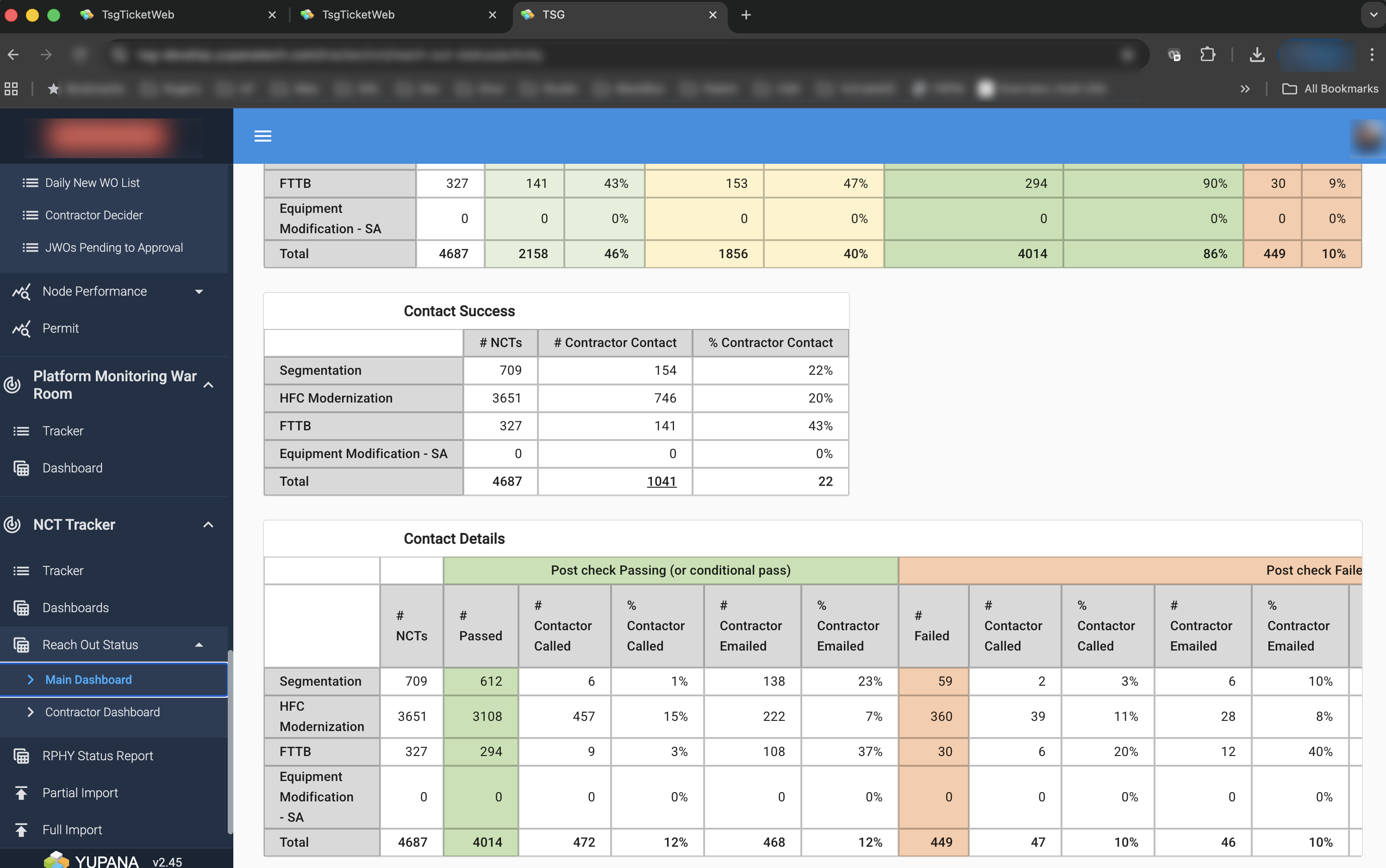Click the Permit chart icon
This screenshot has height=868, width=1386.
(21, 329)
